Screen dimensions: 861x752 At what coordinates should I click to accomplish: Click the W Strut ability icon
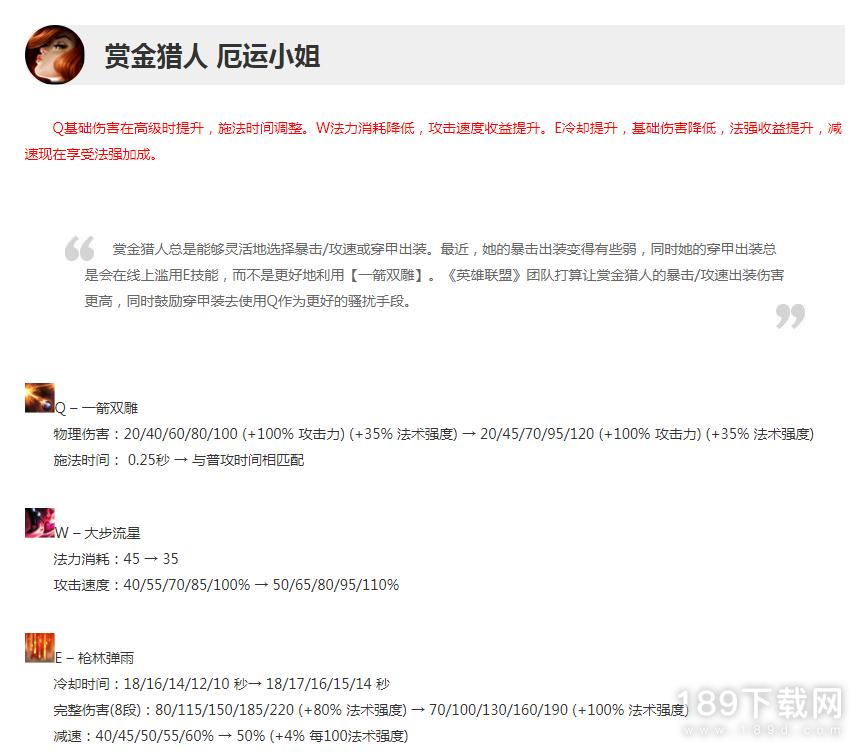40,523
